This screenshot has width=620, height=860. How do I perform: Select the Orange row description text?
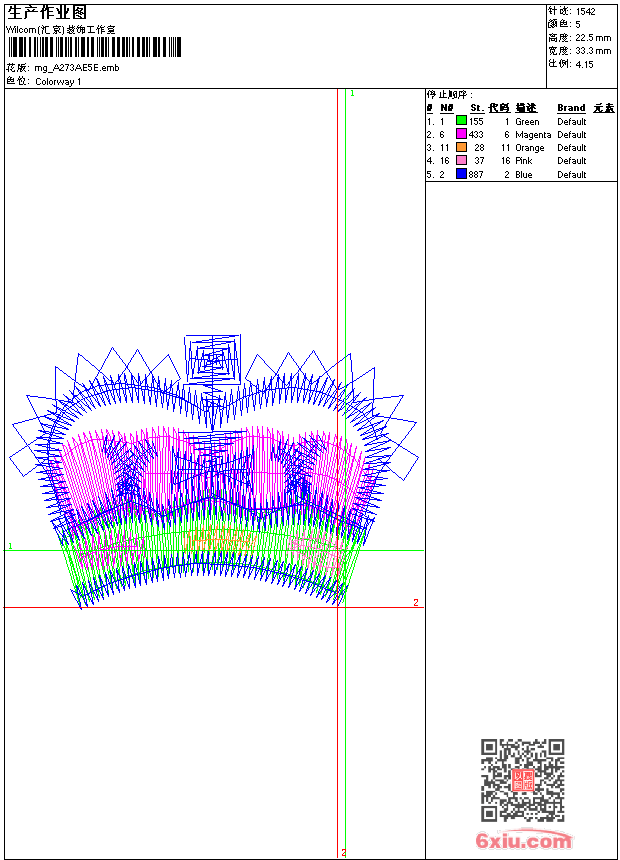coord(530,147)
